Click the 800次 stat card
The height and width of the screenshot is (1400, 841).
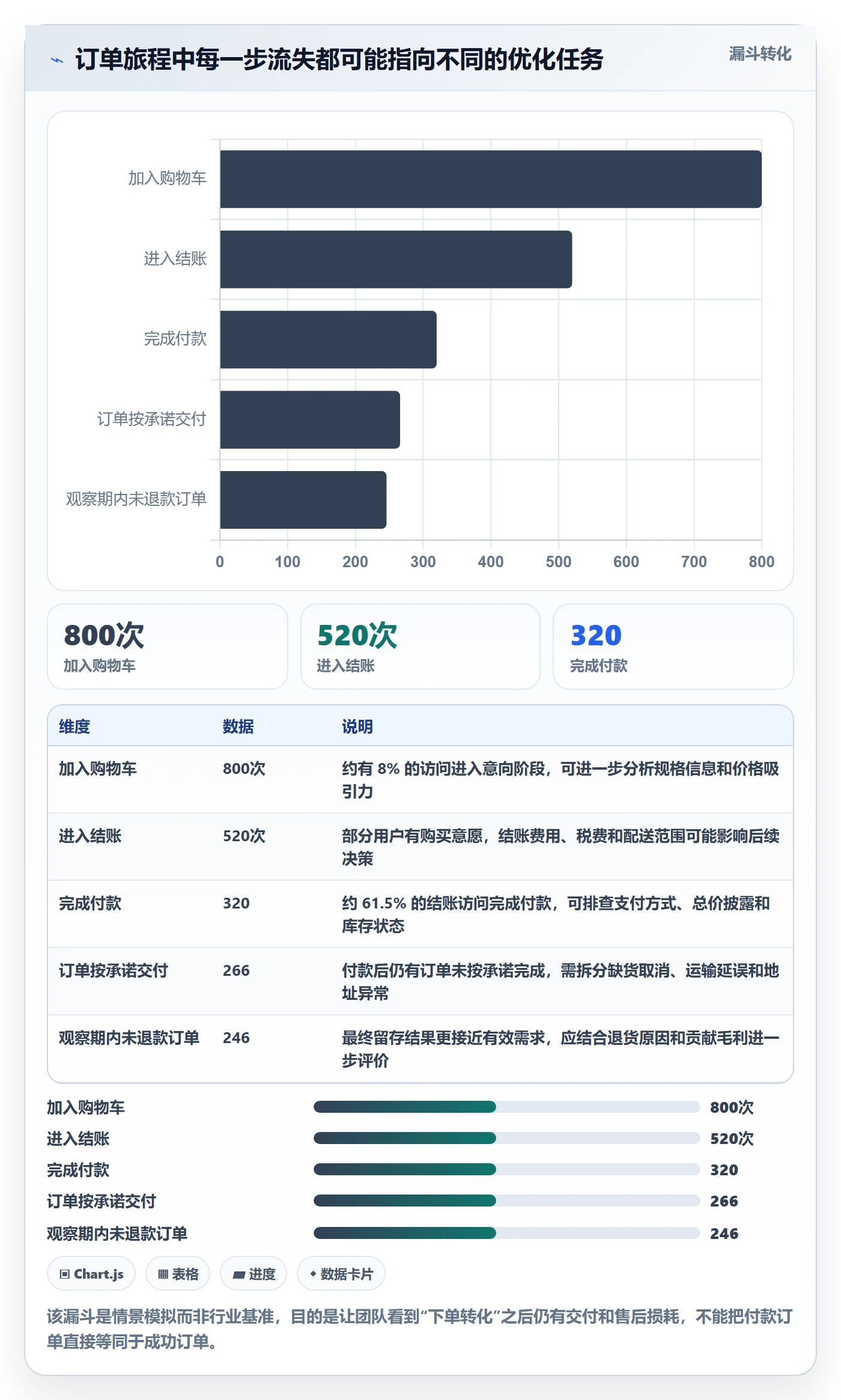[168, 647]
